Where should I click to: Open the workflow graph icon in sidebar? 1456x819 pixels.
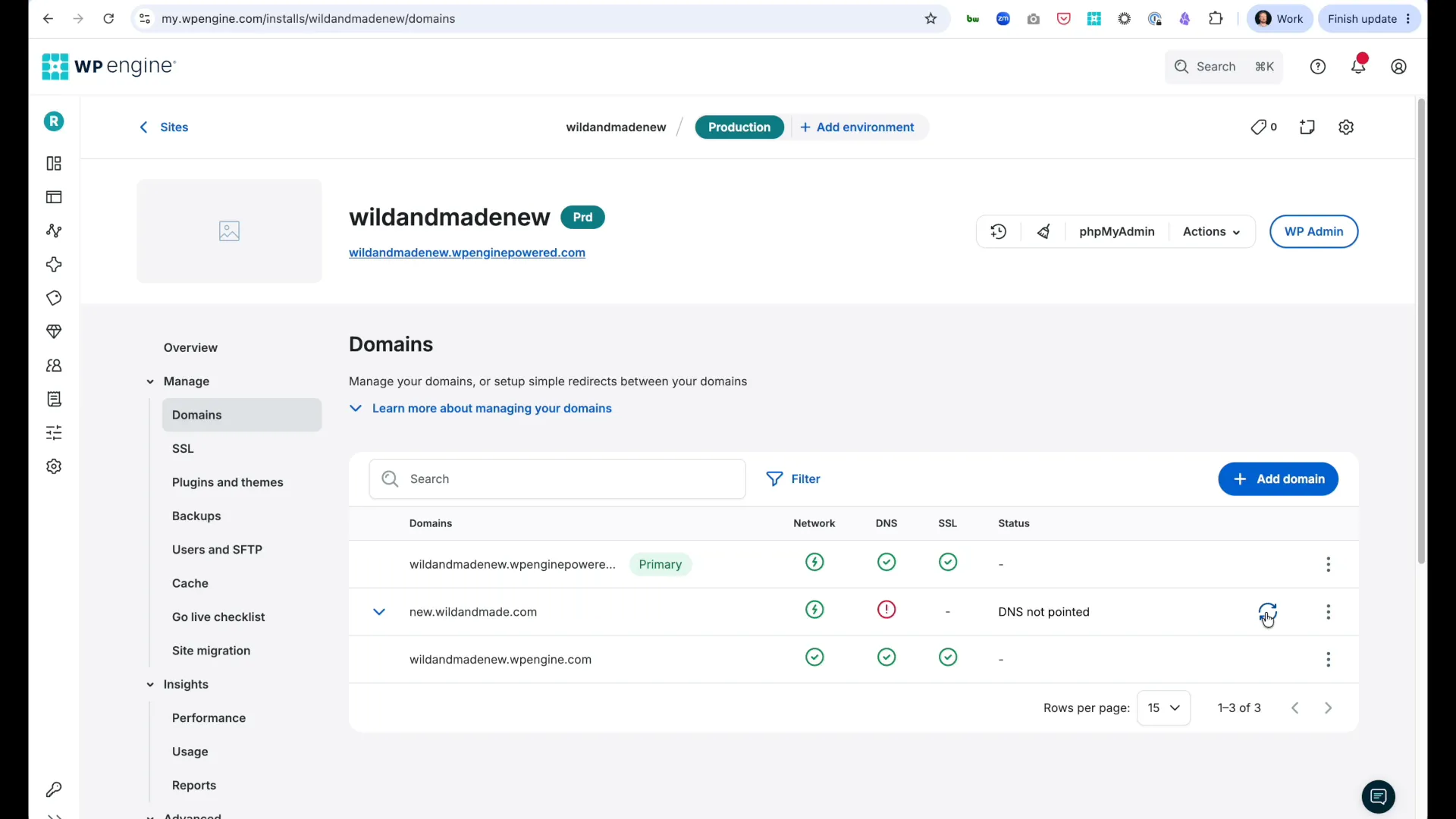[54, 231]
